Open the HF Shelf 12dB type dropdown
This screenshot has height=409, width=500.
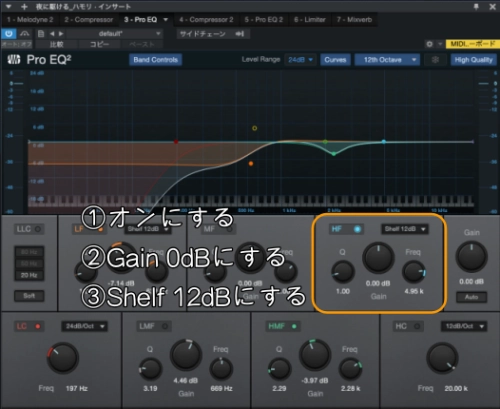click(405, 229)
